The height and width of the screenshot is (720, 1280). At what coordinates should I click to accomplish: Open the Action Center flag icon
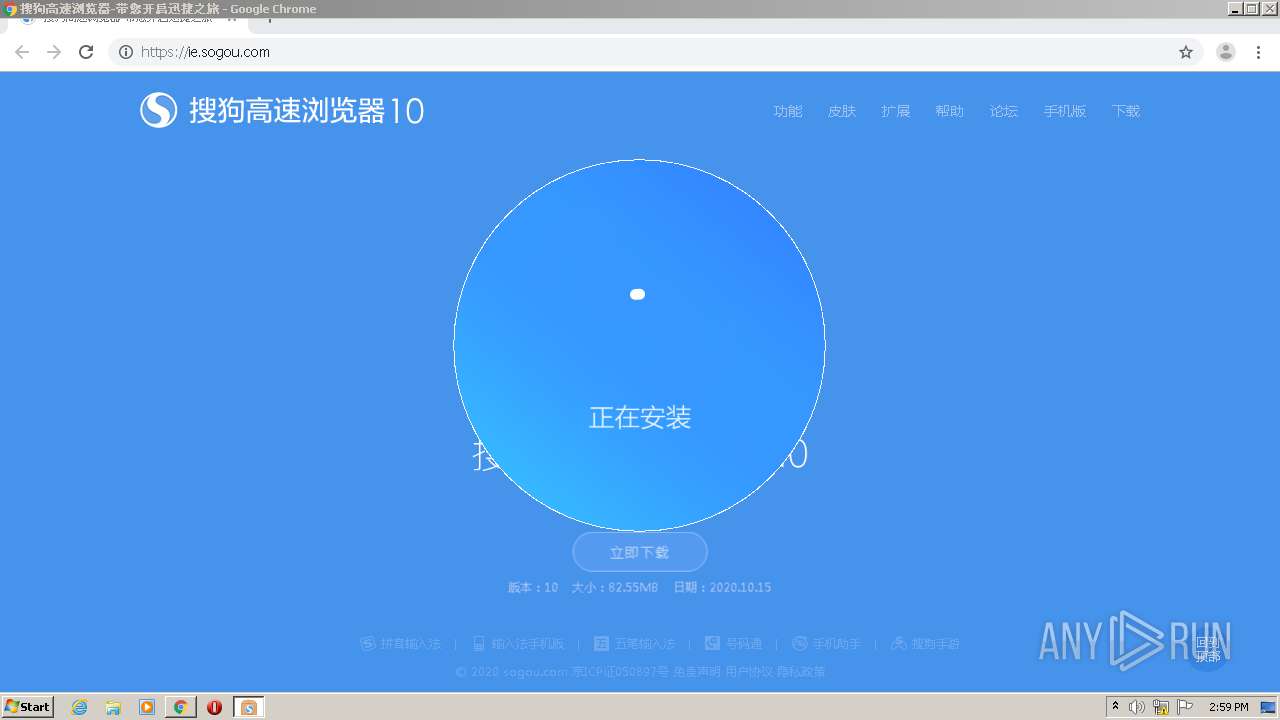[x=1185, y=707]
